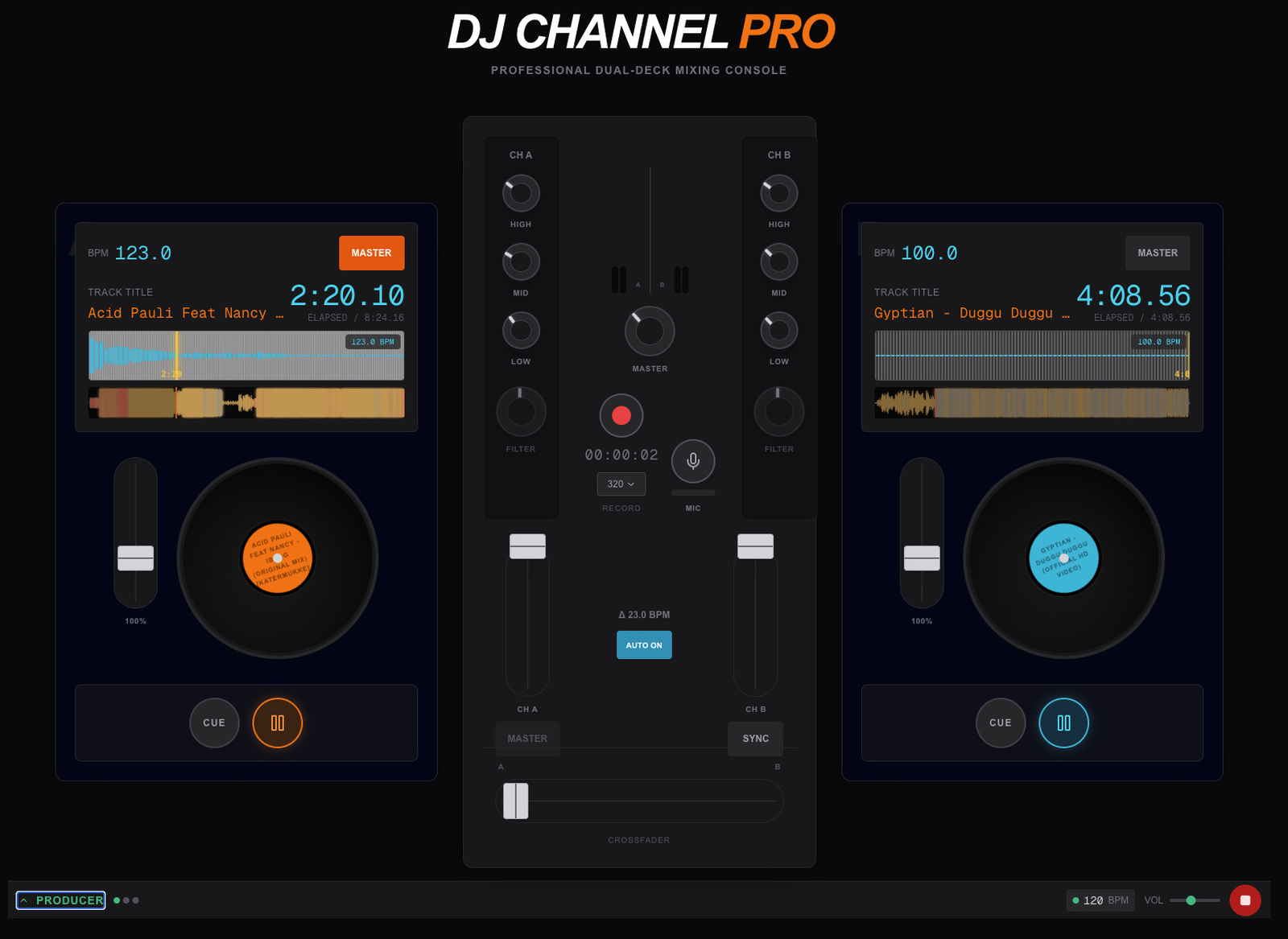Click the 120 BPM indicator in bottom bar

1100,900
